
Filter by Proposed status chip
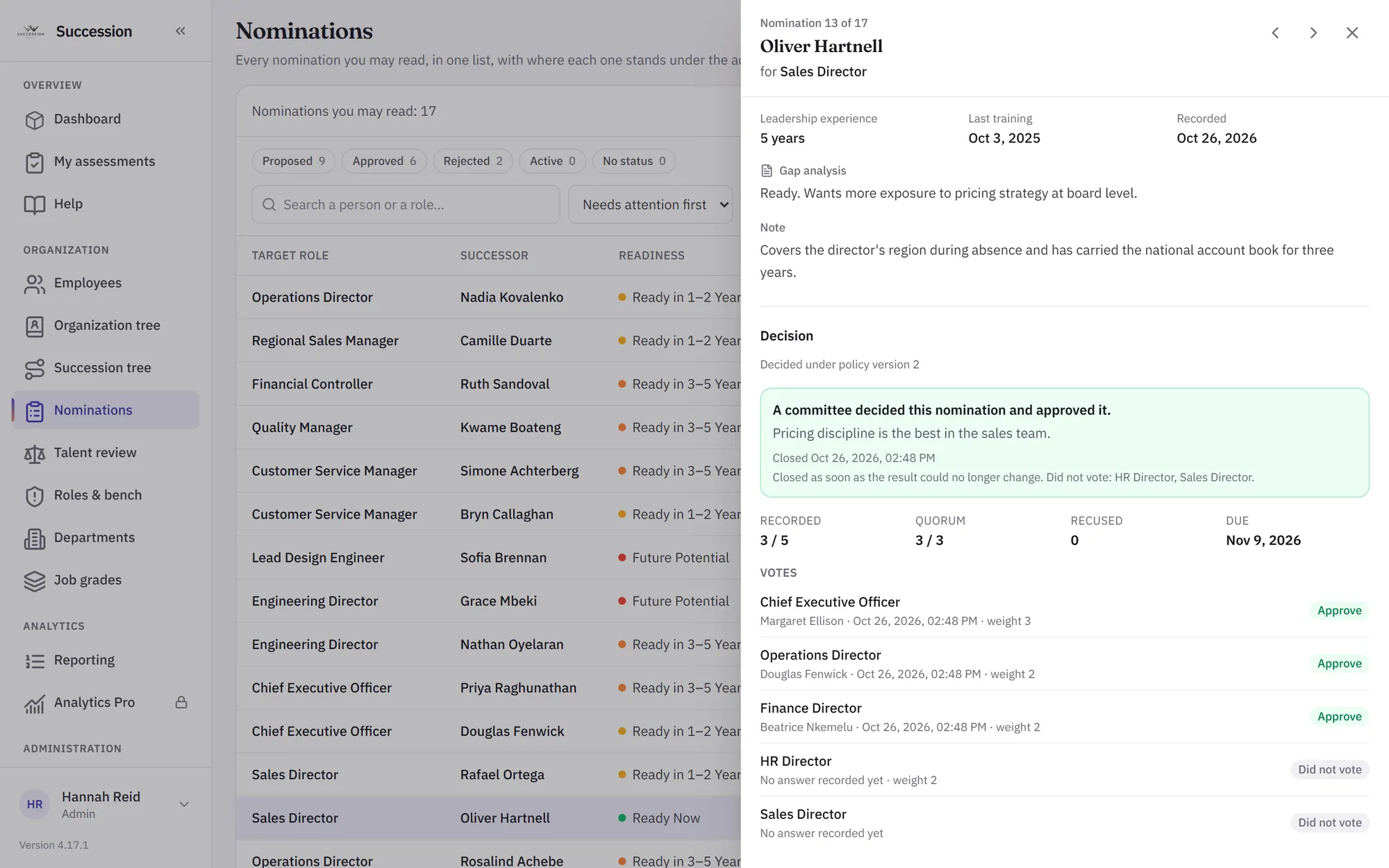click(x=294, y=161)
